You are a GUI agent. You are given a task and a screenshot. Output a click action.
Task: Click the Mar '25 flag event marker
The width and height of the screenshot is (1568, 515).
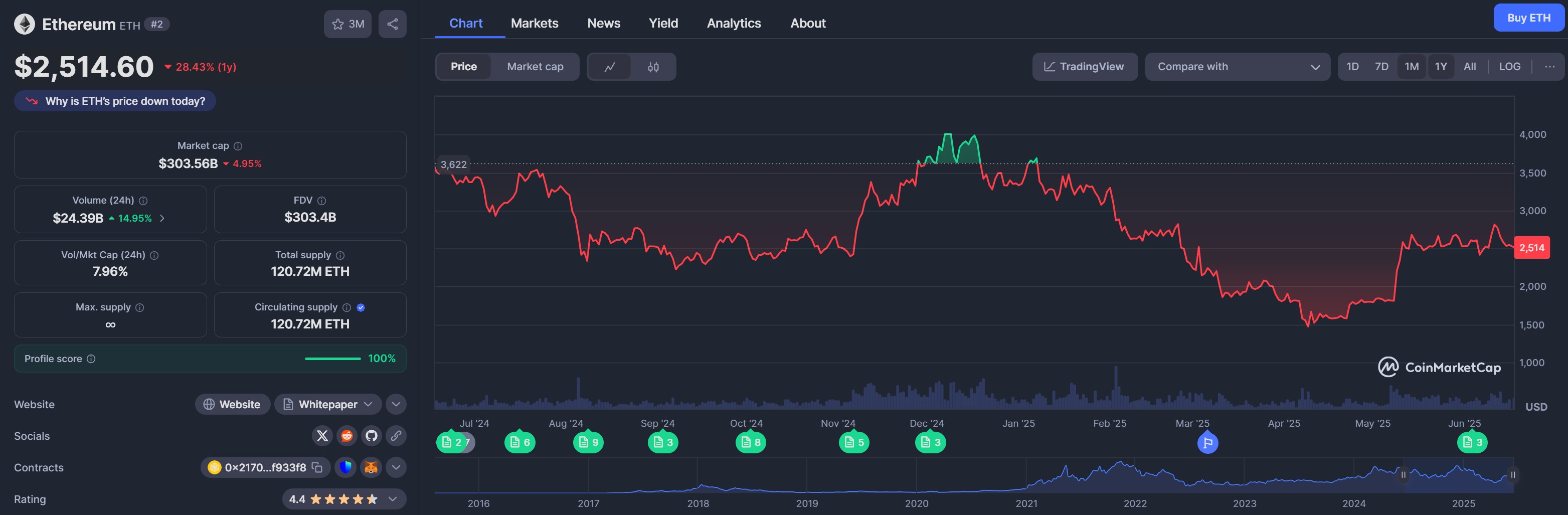coord(1207,443)
